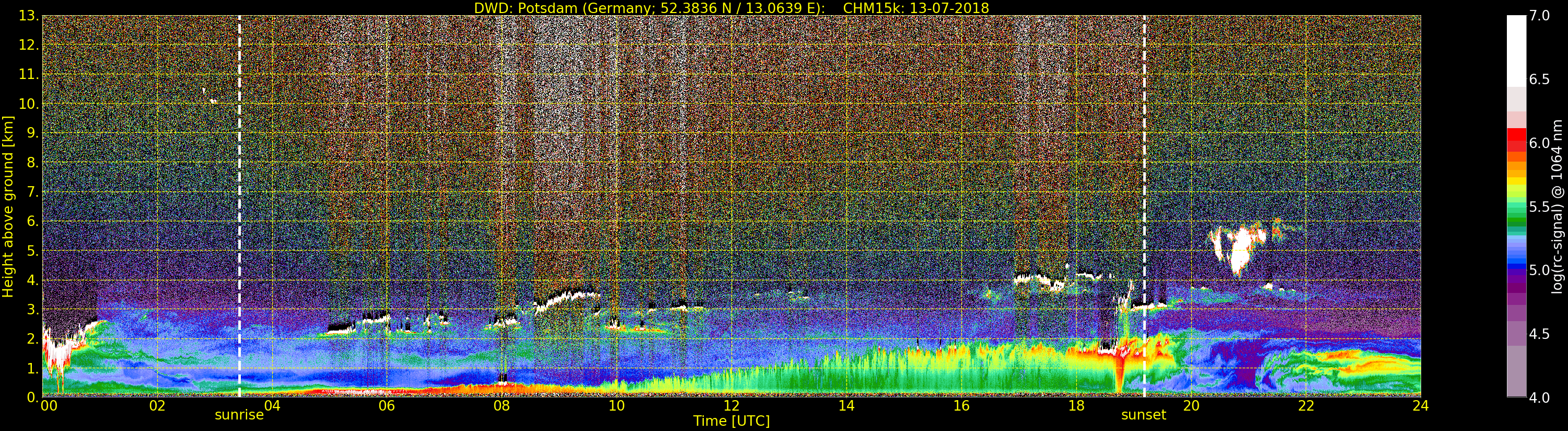Click the 6.5 colorbar scale label
This screenshot has height=431, width=1568.
click(1539, 80)
